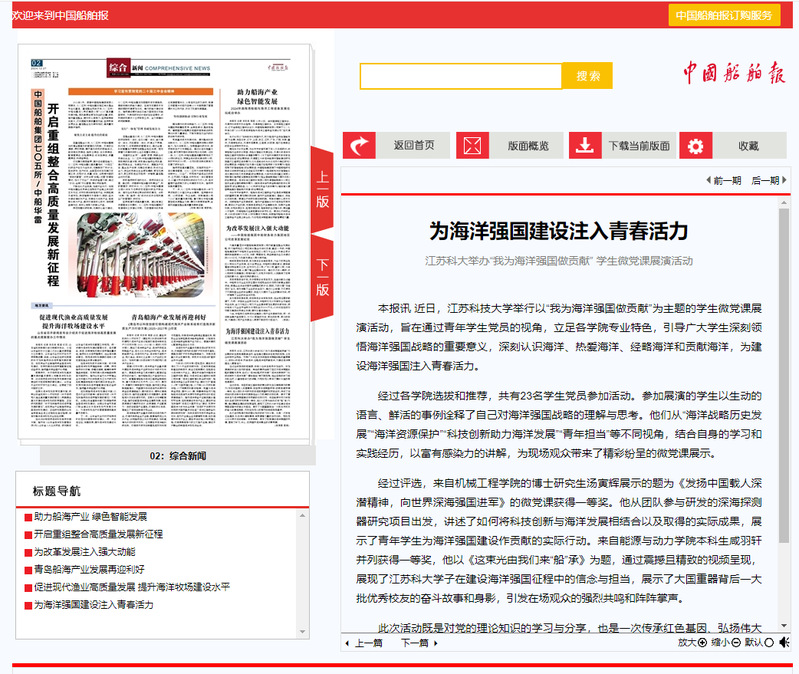Click in the search text field
The height and width of the screenshot is (674, 799).
(460, 76)
